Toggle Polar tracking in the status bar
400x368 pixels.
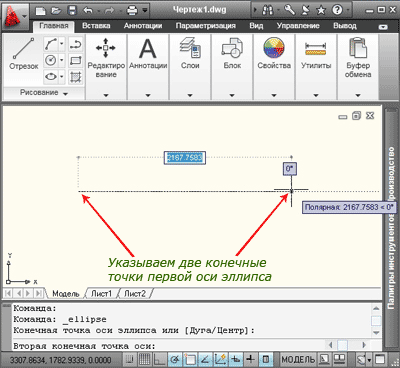click(x=175, y=360)
